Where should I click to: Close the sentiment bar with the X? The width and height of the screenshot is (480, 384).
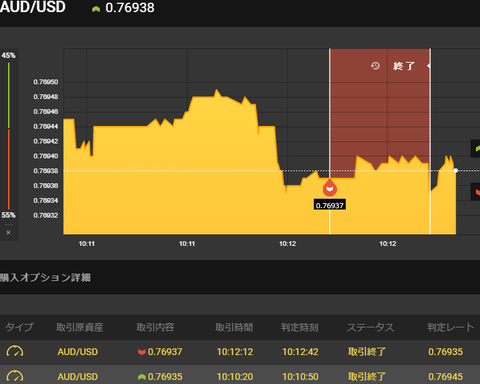(x=8, y=232)
